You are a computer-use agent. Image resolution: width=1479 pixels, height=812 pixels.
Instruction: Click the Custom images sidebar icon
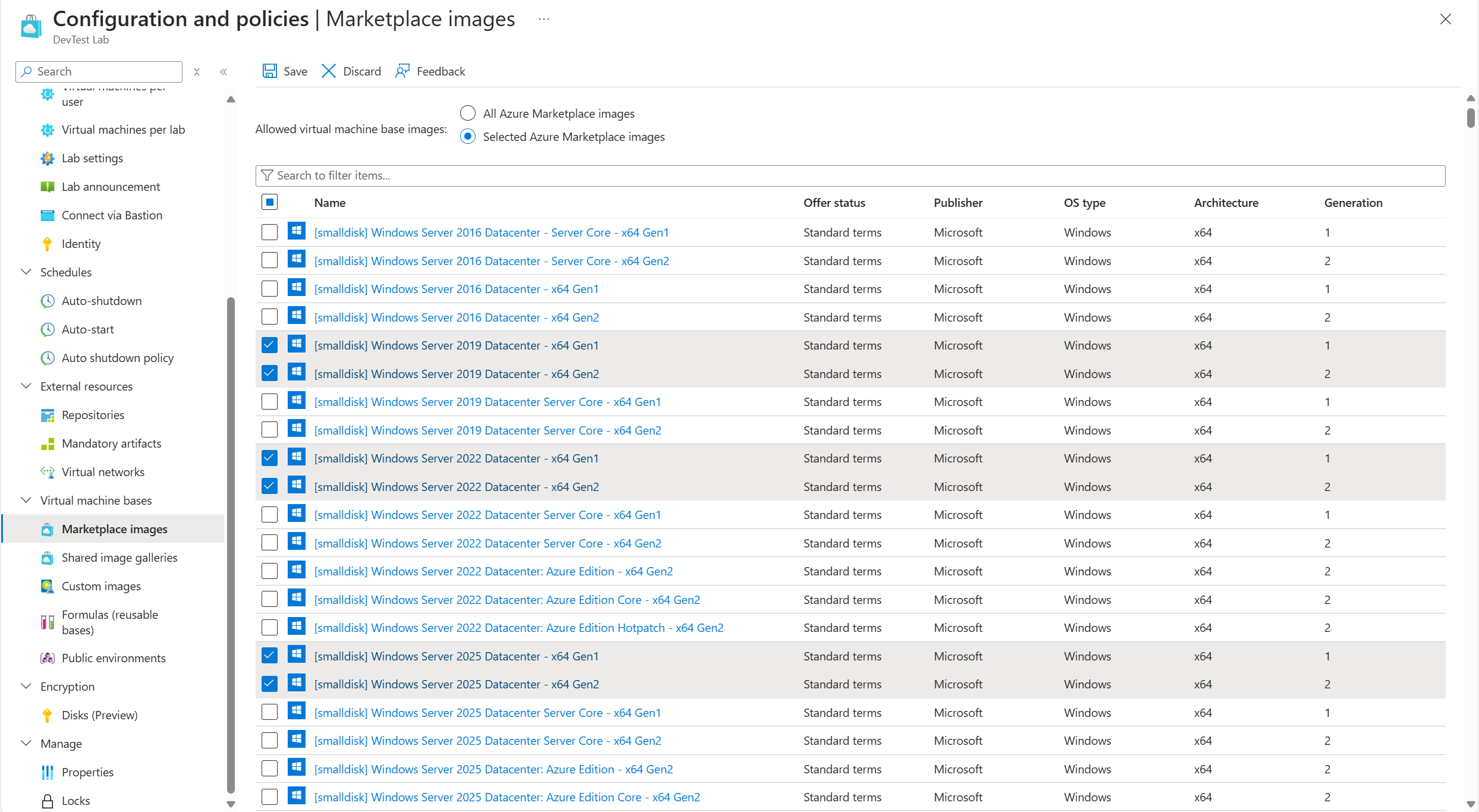pyautogui.click(x=46, y=586)
